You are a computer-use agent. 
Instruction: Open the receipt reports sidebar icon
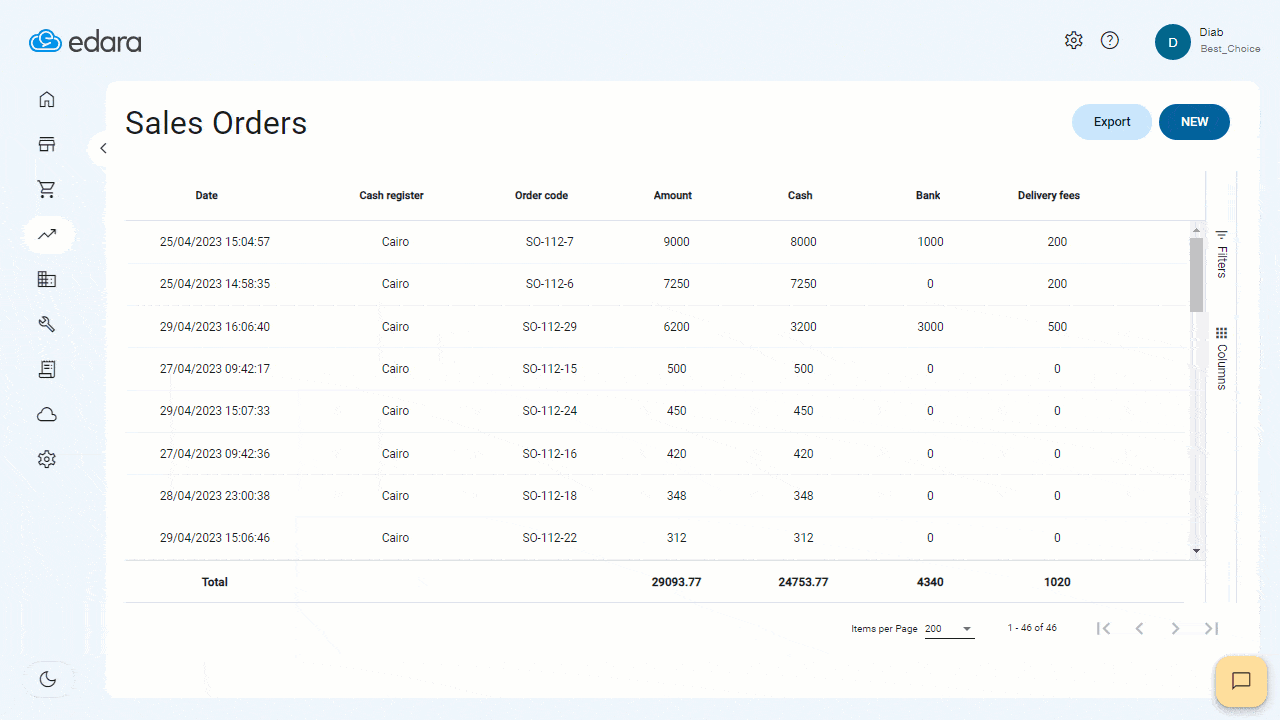[x=47, y=369]
